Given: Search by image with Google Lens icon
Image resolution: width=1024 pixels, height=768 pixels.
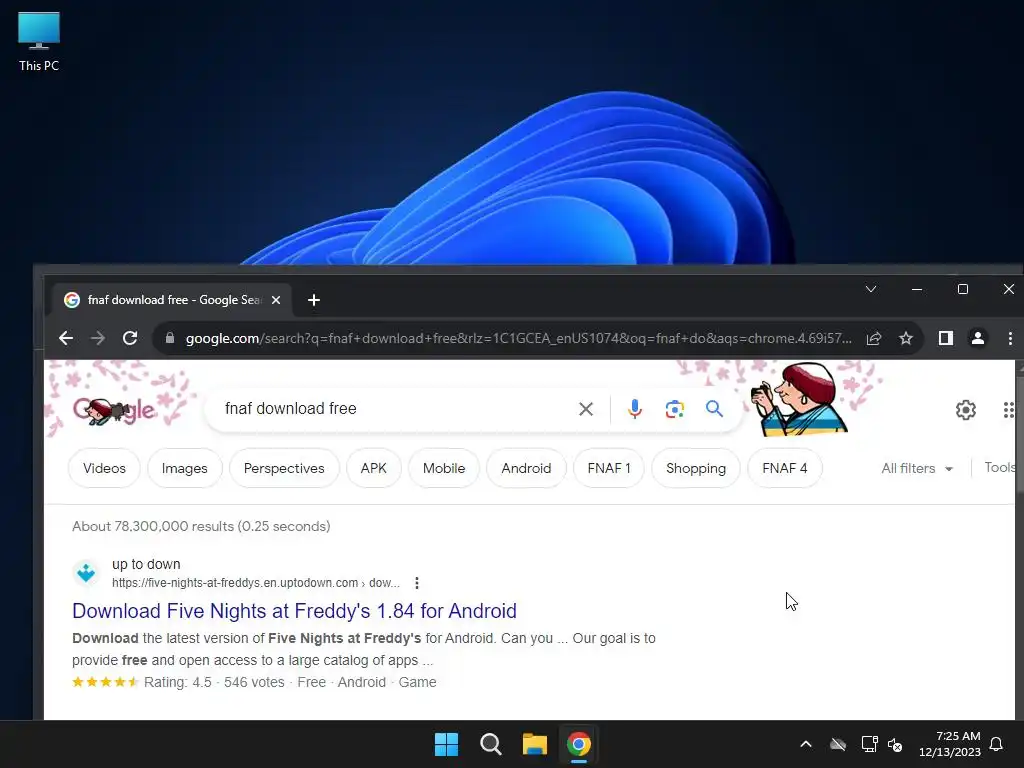Looking at the screenshot, I should tap(675, 409).
